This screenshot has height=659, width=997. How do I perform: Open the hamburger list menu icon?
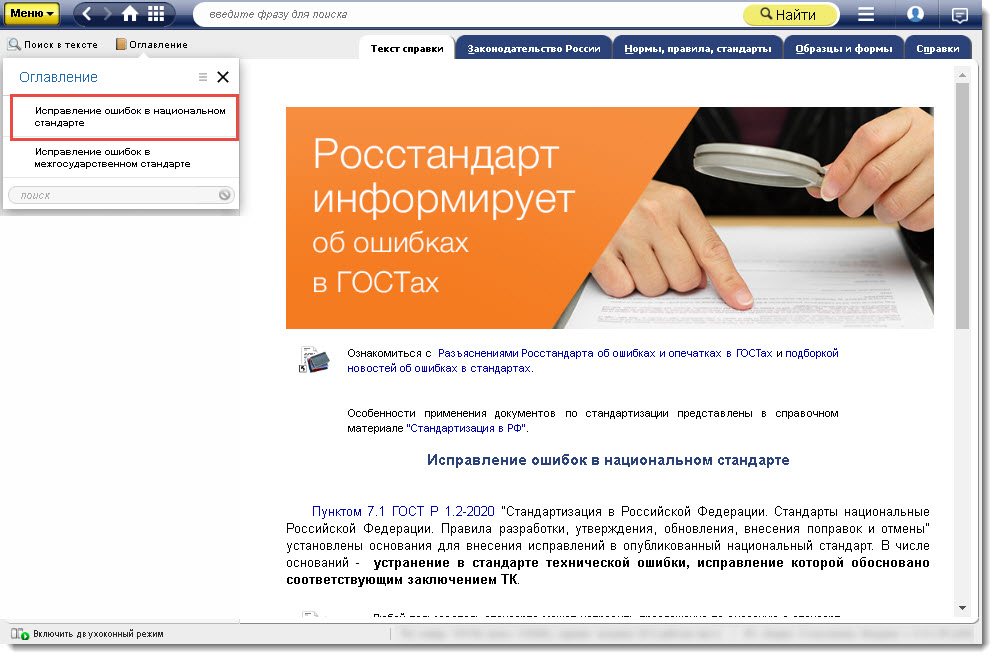point(866,14)
